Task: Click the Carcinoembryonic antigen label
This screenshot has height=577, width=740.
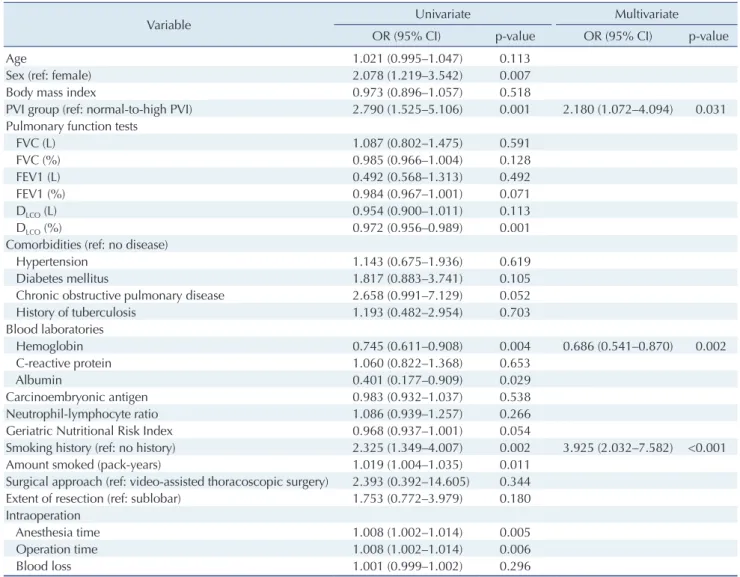Action: point(76,397)
